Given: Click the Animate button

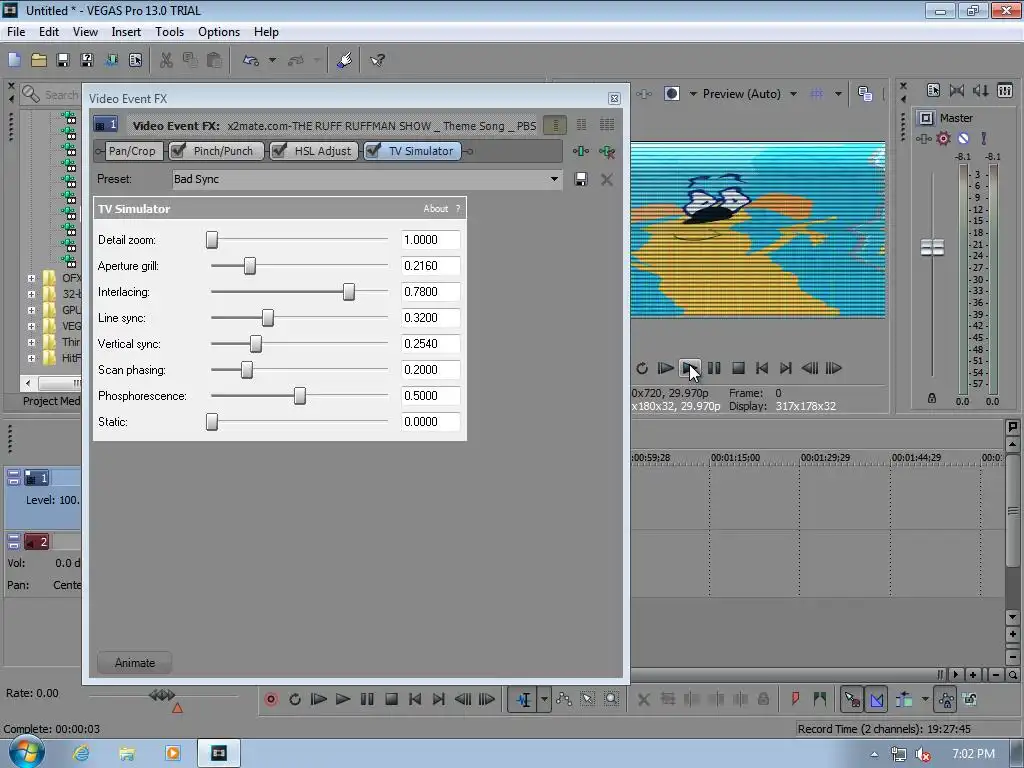Looking at the screenshot, I should pos(135,663).
